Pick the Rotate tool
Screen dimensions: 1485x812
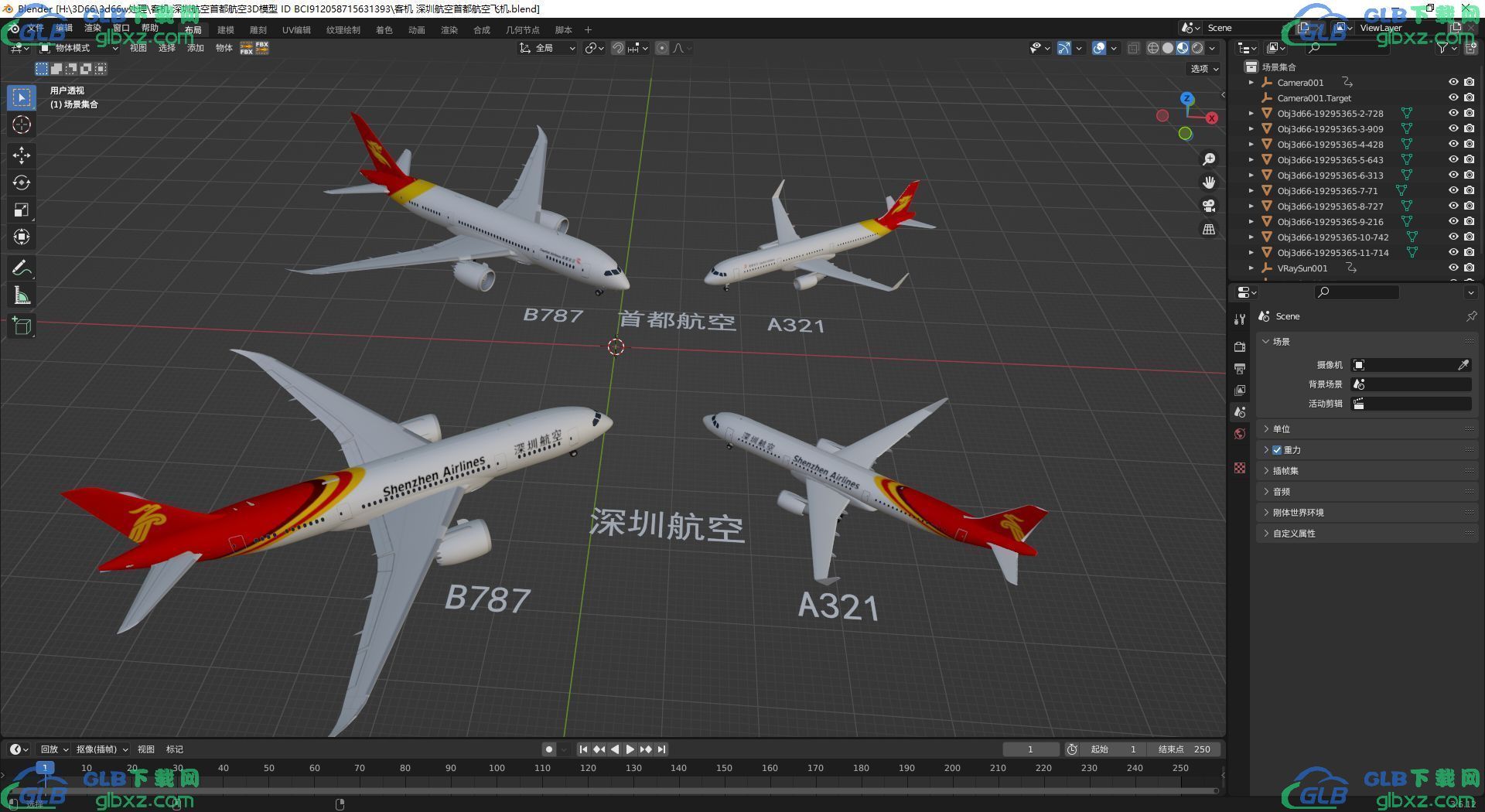22,183
